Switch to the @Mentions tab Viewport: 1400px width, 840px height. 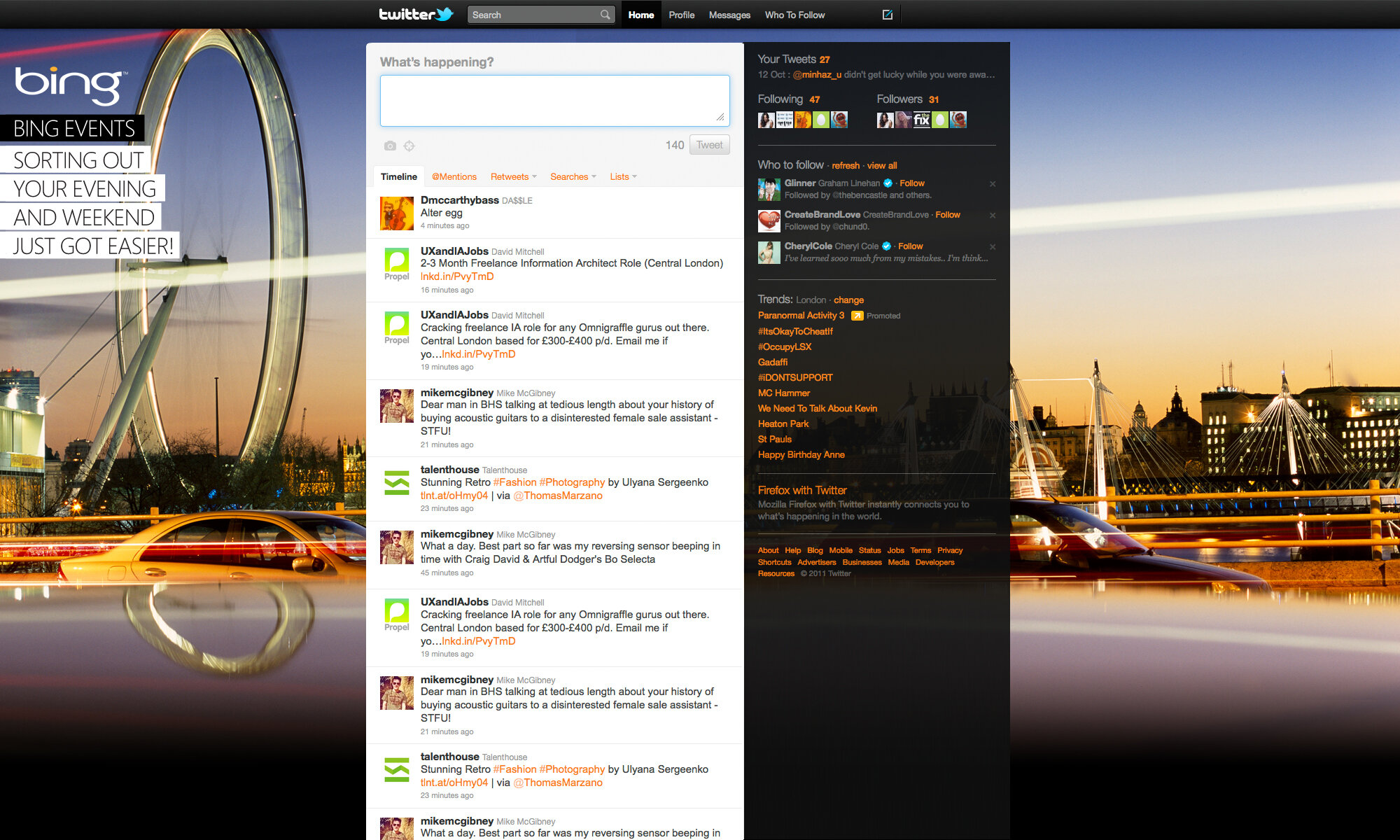454,176
